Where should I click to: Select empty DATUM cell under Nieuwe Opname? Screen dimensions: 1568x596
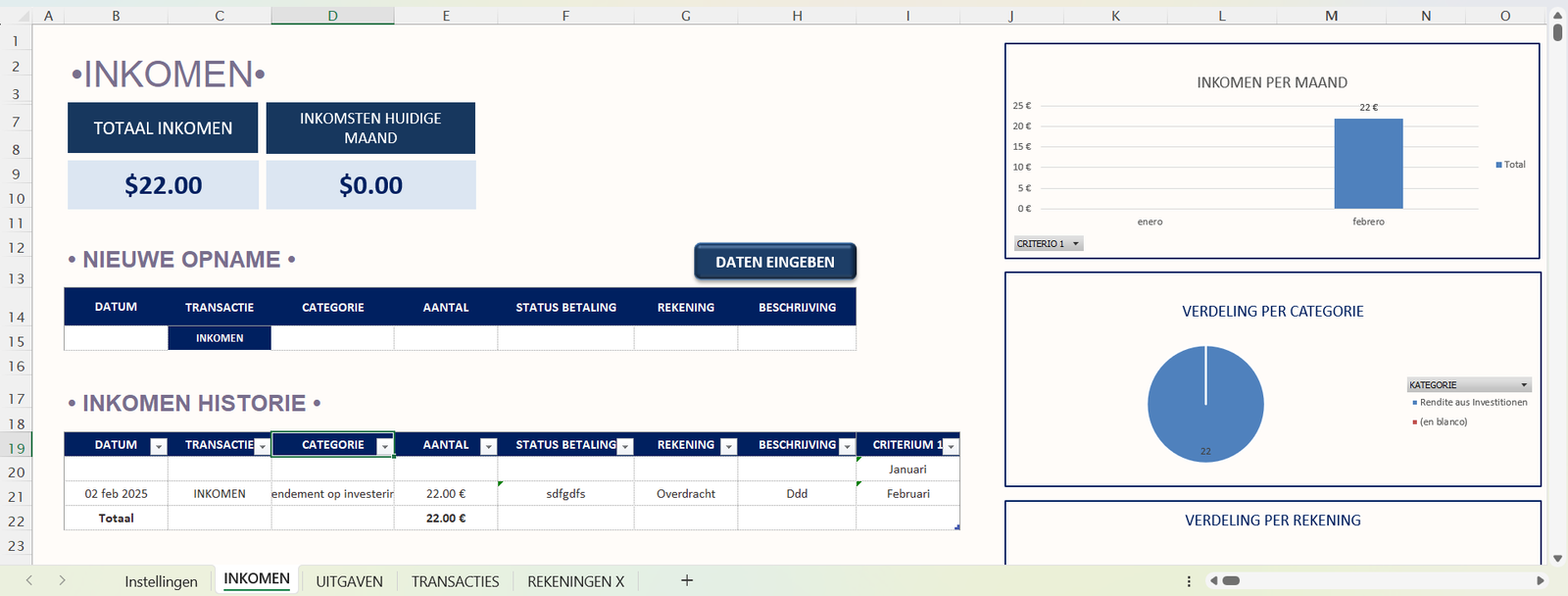tap(116, 338)
